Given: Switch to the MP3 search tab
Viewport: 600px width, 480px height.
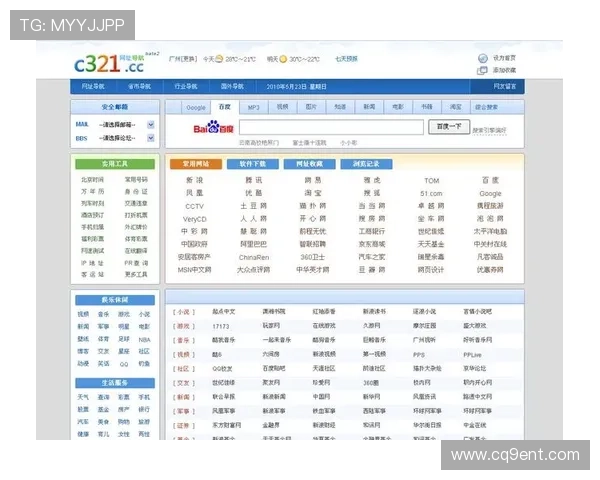Looking at the screenshot, I should coord(253,108).
